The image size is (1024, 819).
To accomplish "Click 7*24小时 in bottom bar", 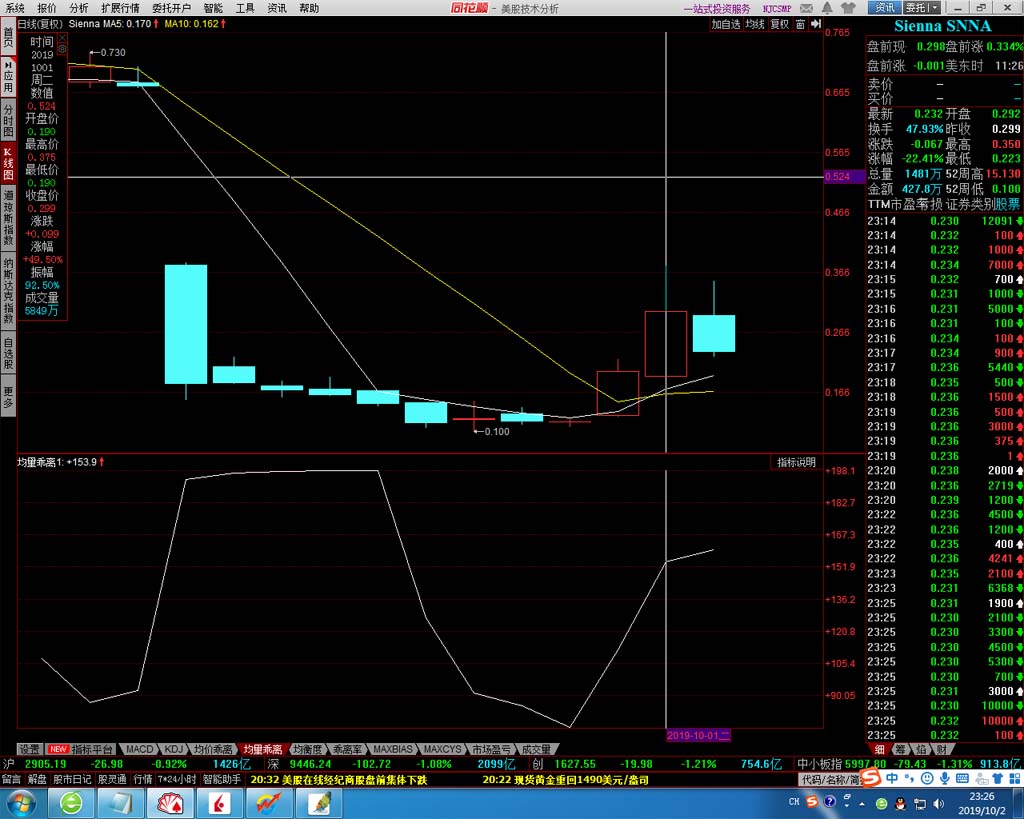I will [x=176, y=779].
